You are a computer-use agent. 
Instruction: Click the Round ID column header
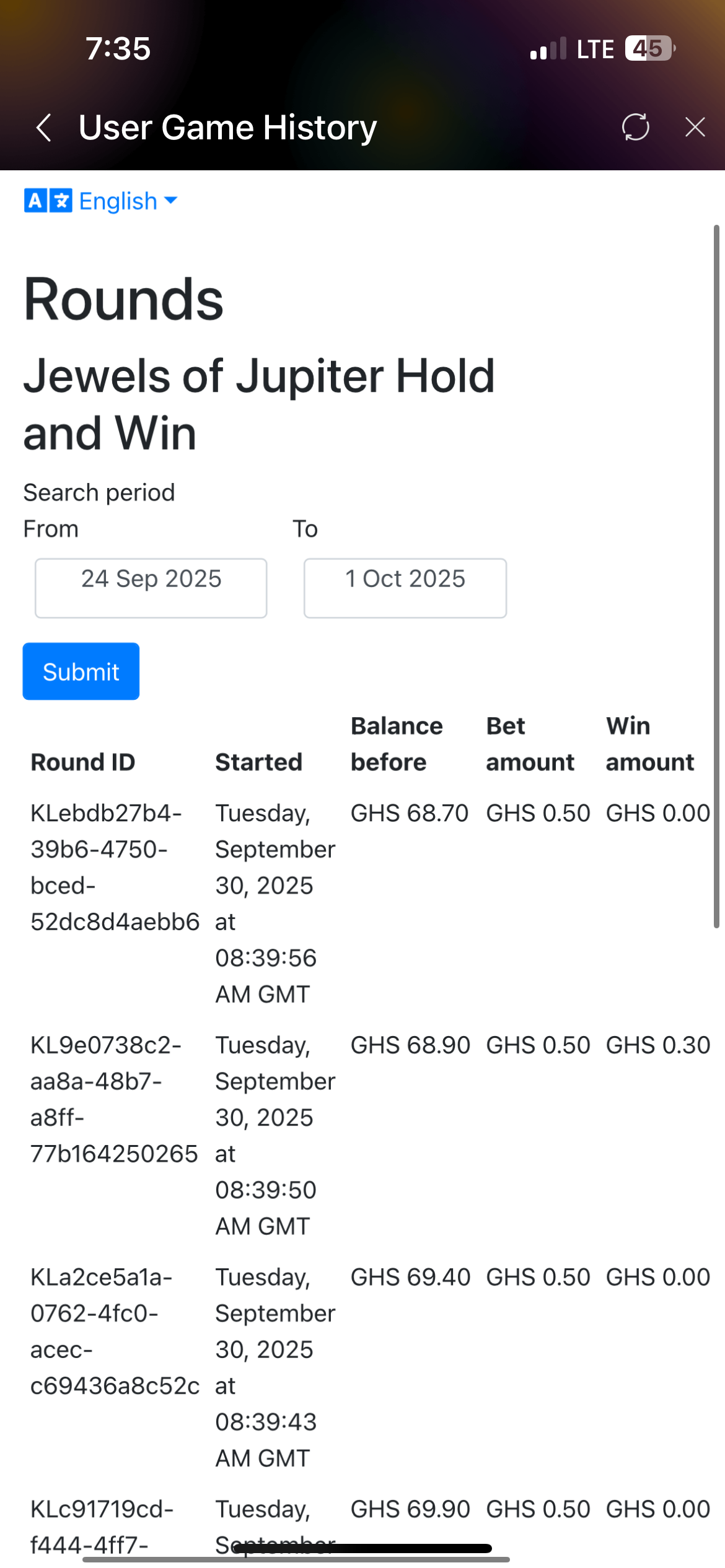coord(83,762)
